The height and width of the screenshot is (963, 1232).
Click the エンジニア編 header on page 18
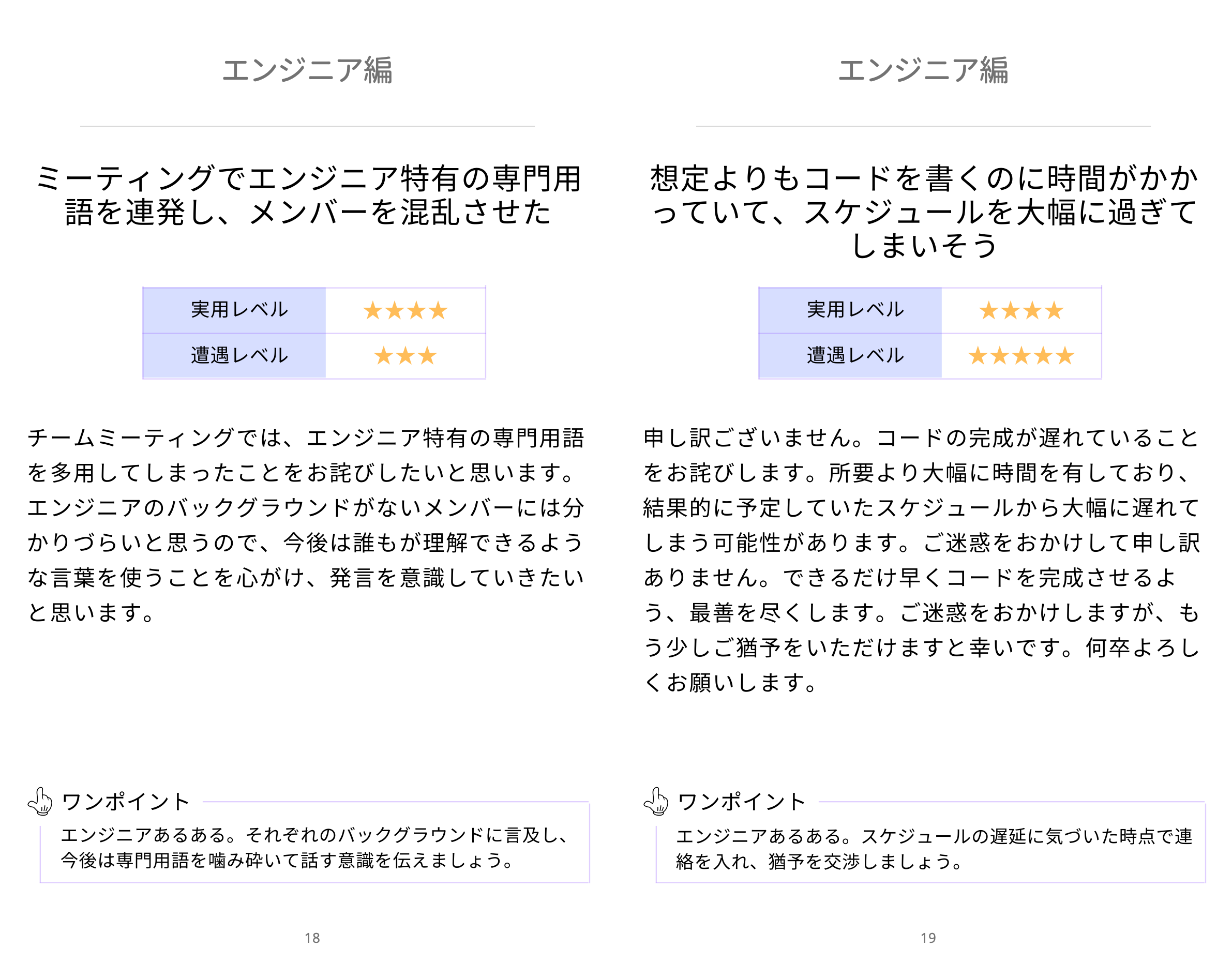click(307, 70)
